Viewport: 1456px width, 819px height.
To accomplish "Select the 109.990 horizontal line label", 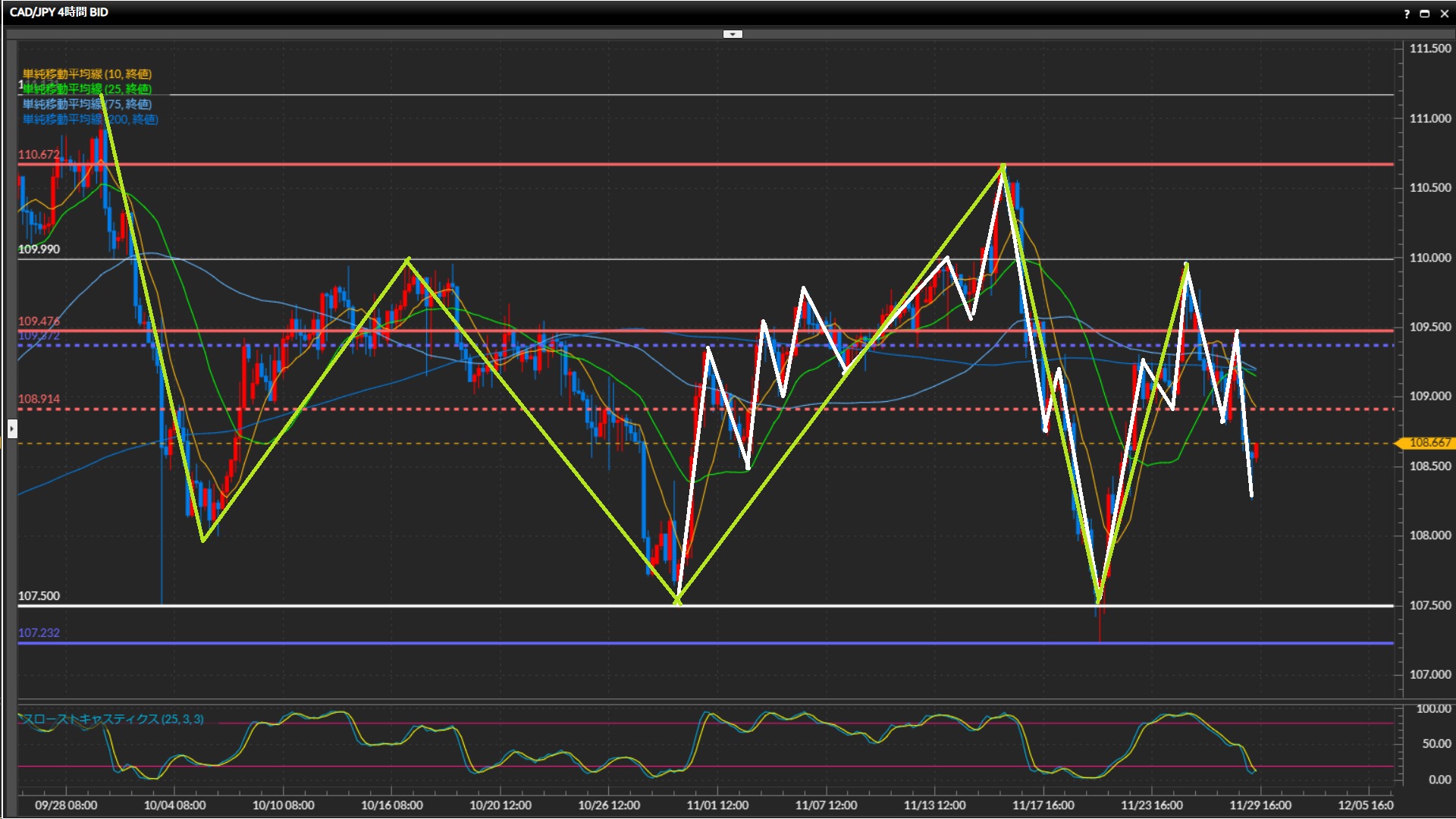I will tap(39, 249).
